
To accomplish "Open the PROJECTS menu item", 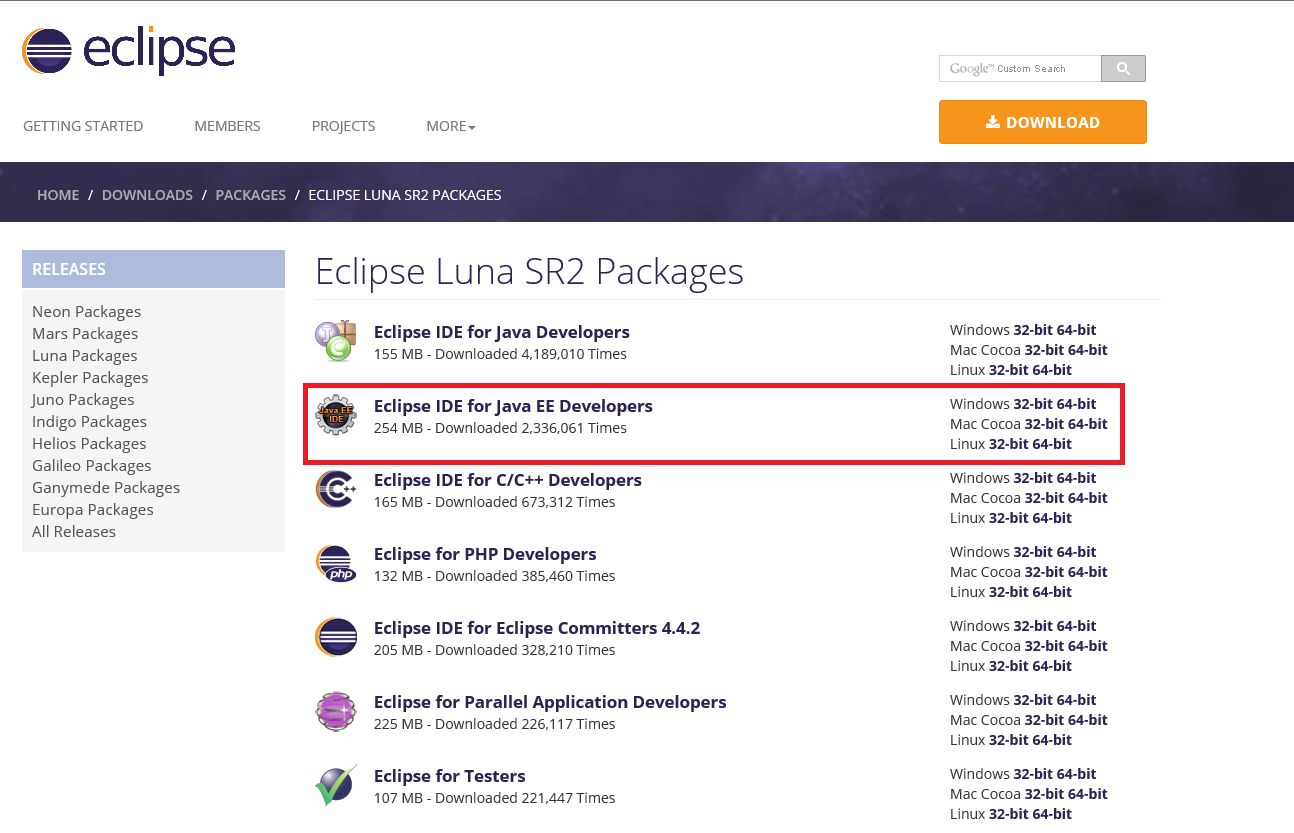I will (x=343, y=126).
